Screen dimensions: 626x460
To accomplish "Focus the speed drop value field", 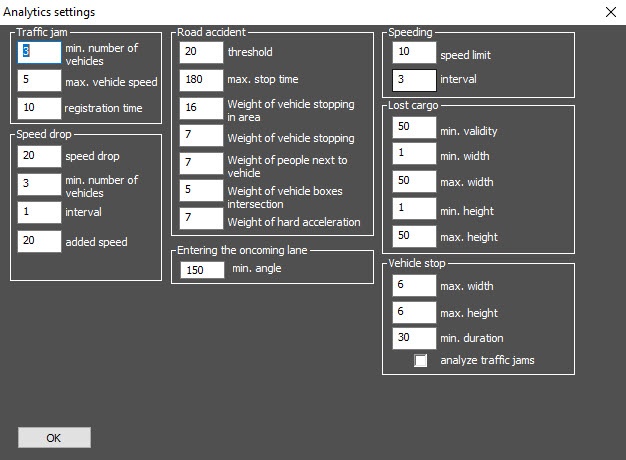I will (39, 156).
